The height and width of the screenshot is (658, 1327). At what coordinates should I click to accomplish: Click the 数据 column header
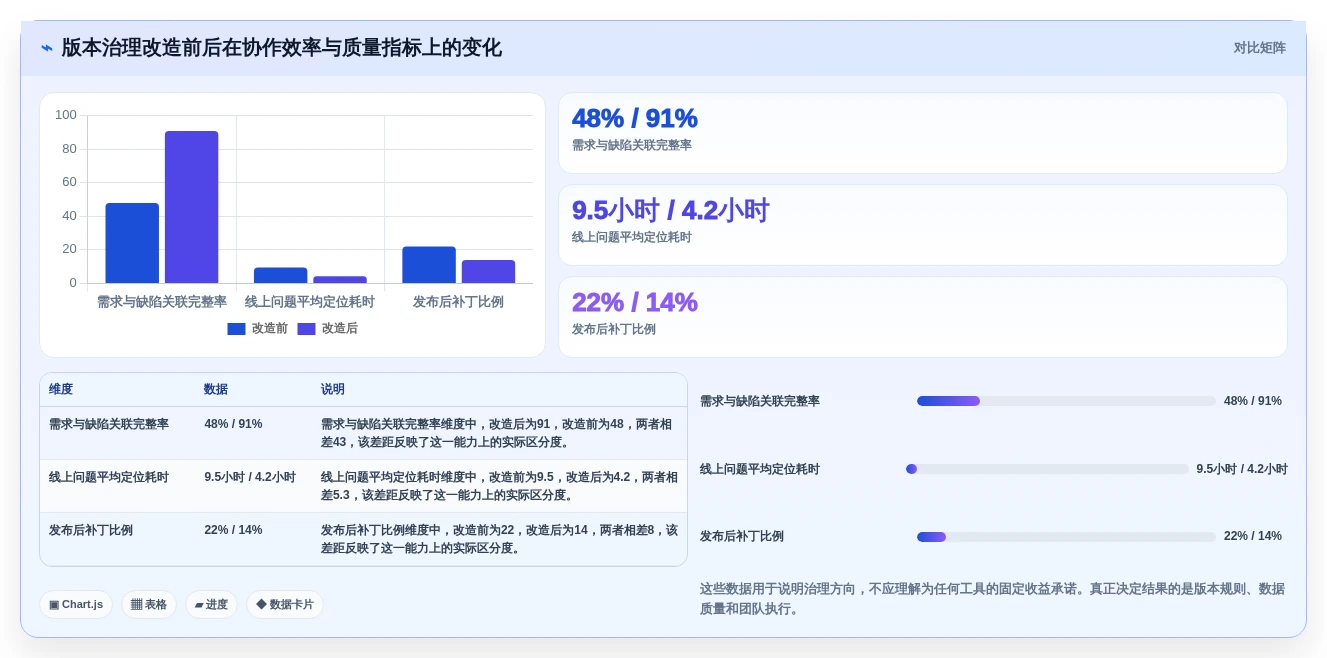tap(216, 389)
